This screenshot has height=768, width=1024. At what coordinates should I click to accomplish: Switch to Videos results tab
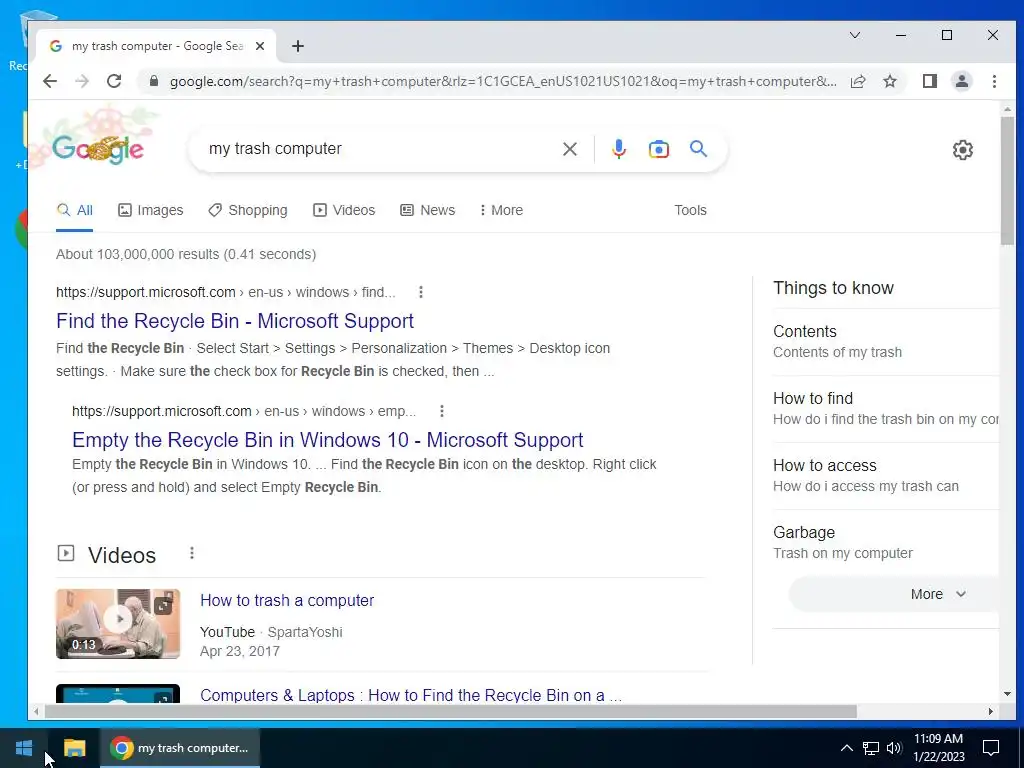344,210
